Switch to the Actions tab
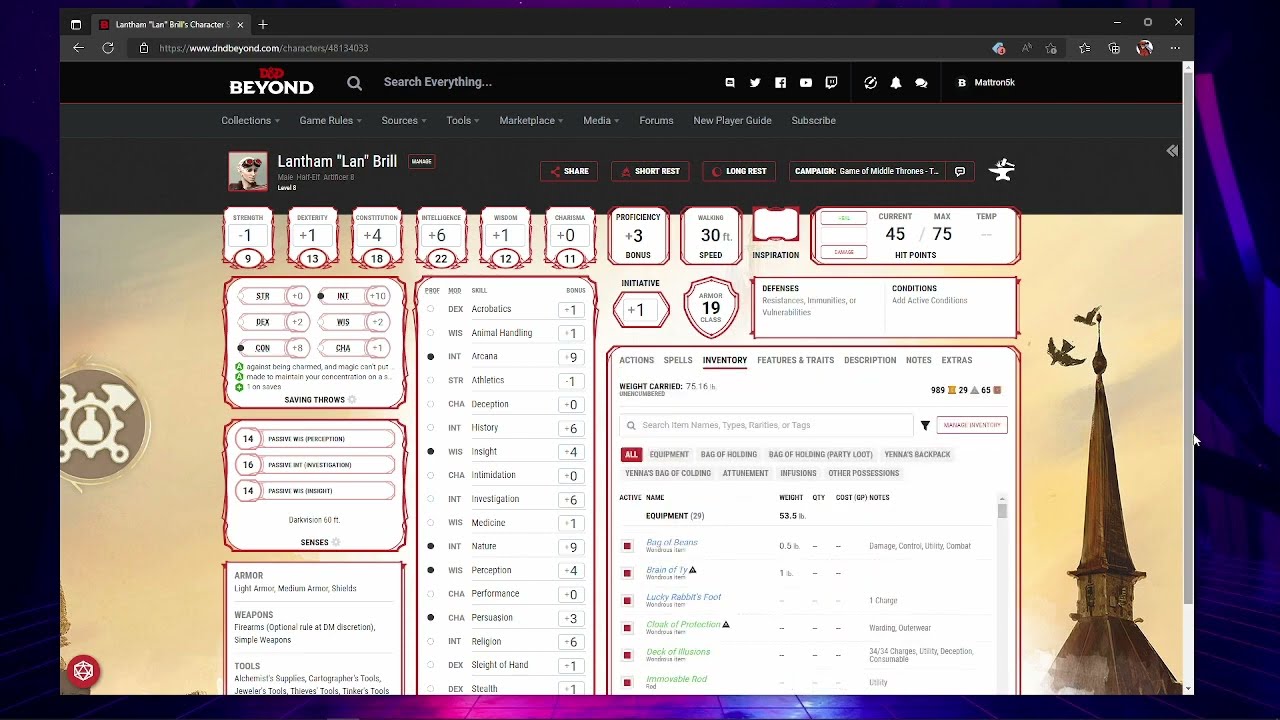Viewport: 1280px width, 720px height. tap(636, 360)
